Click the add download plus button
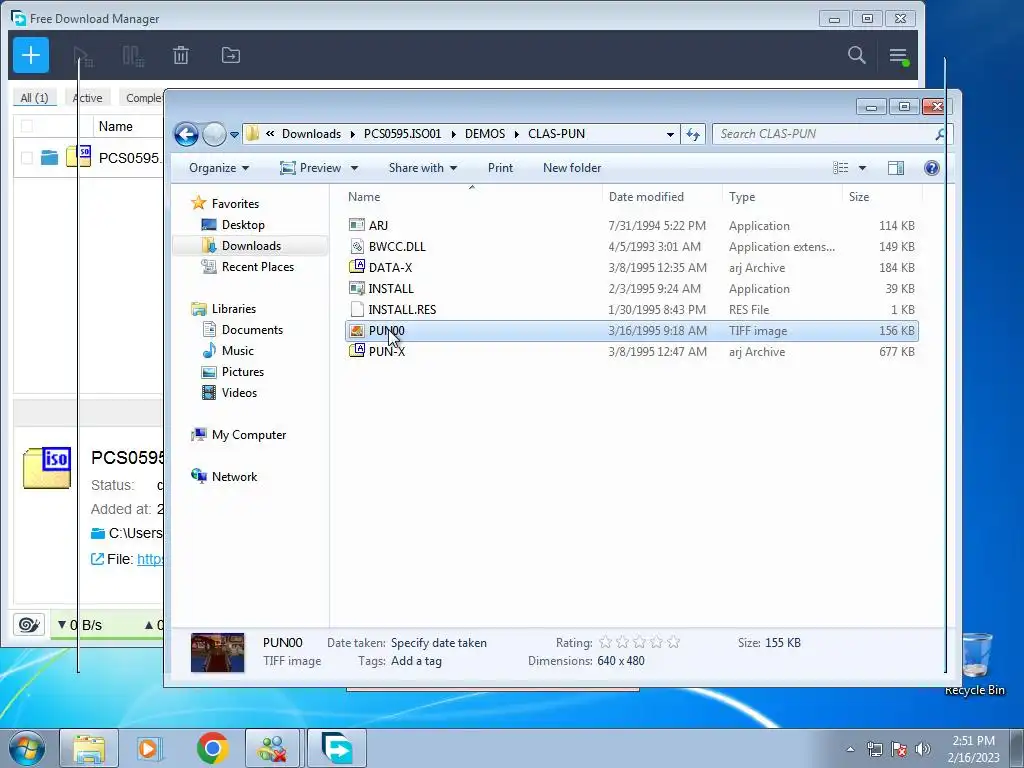1024x768 pixels. [x=31, y=56]
